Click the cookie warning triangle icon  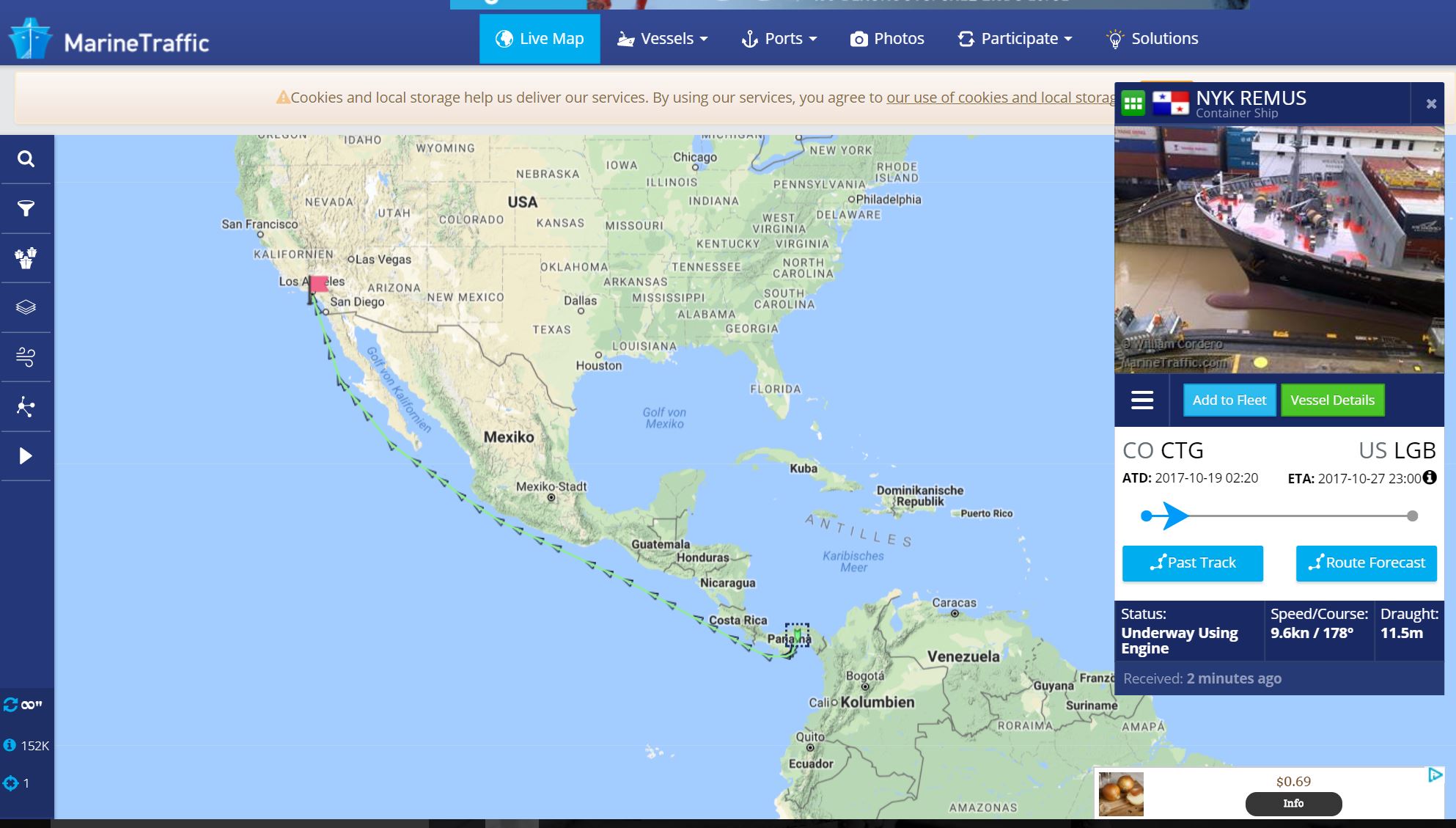(x=283, y=98)
